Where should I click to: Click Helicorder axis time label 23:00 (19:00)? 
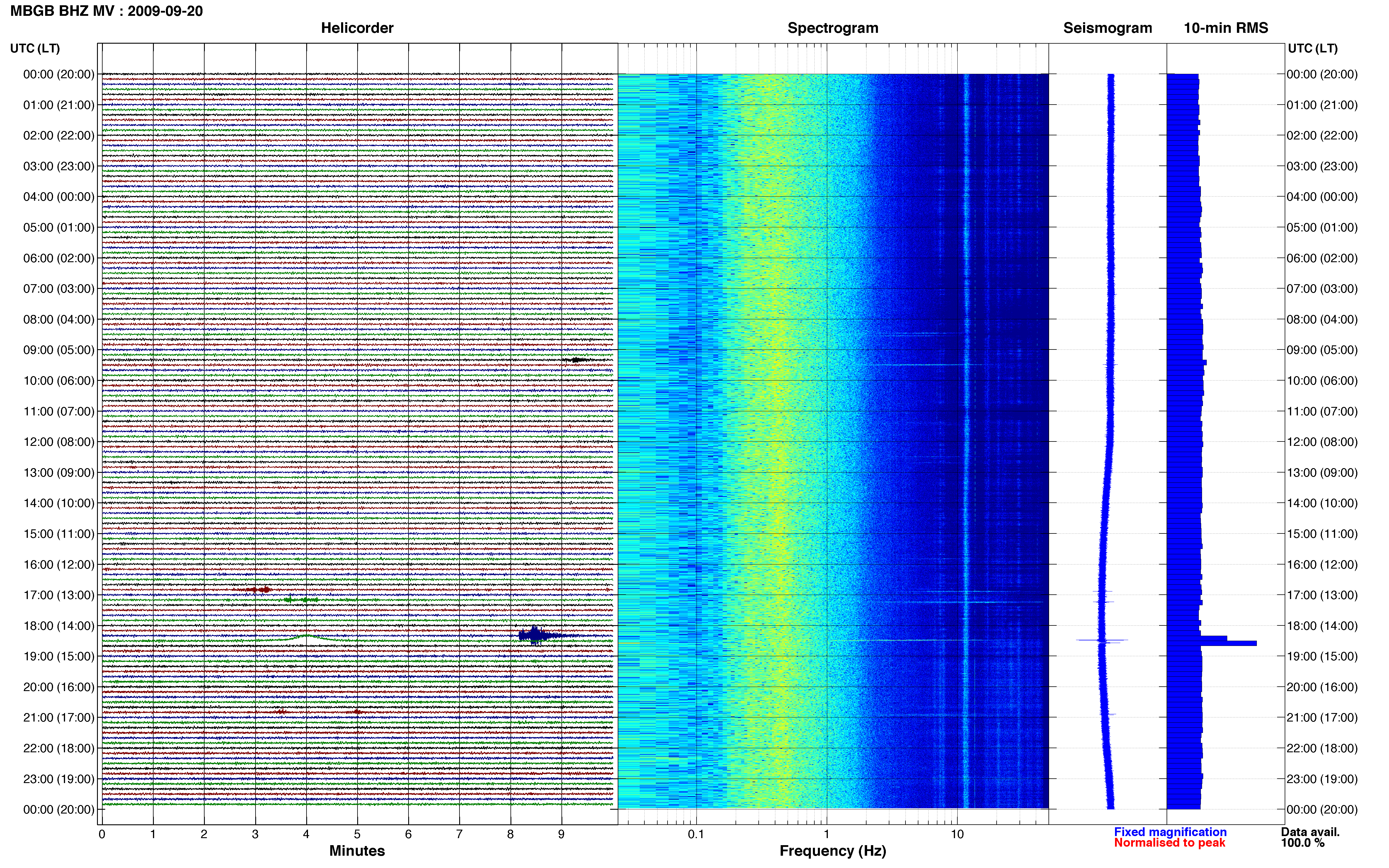point(59,779)
